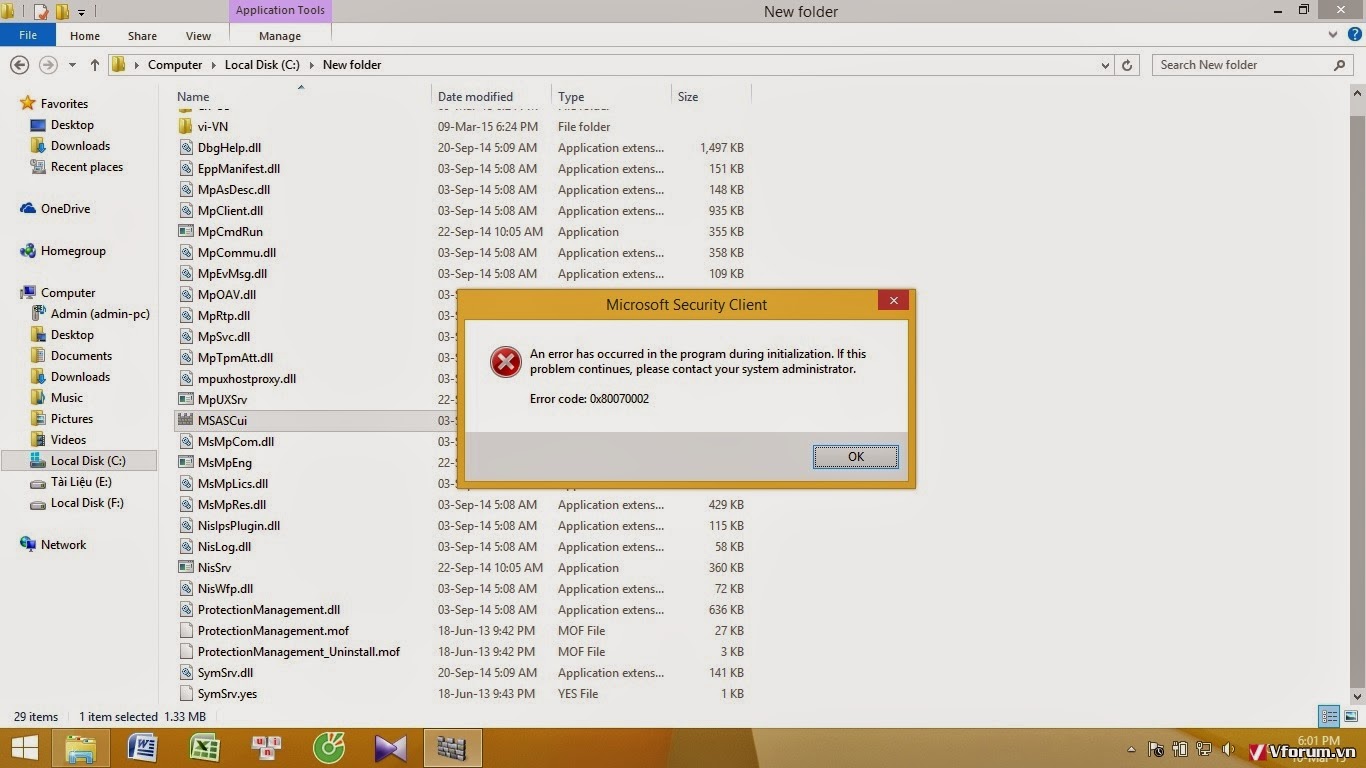The height and width of the screenshot is (768, 1366).
Task: Go up one folder level
Action: point(95,64)
